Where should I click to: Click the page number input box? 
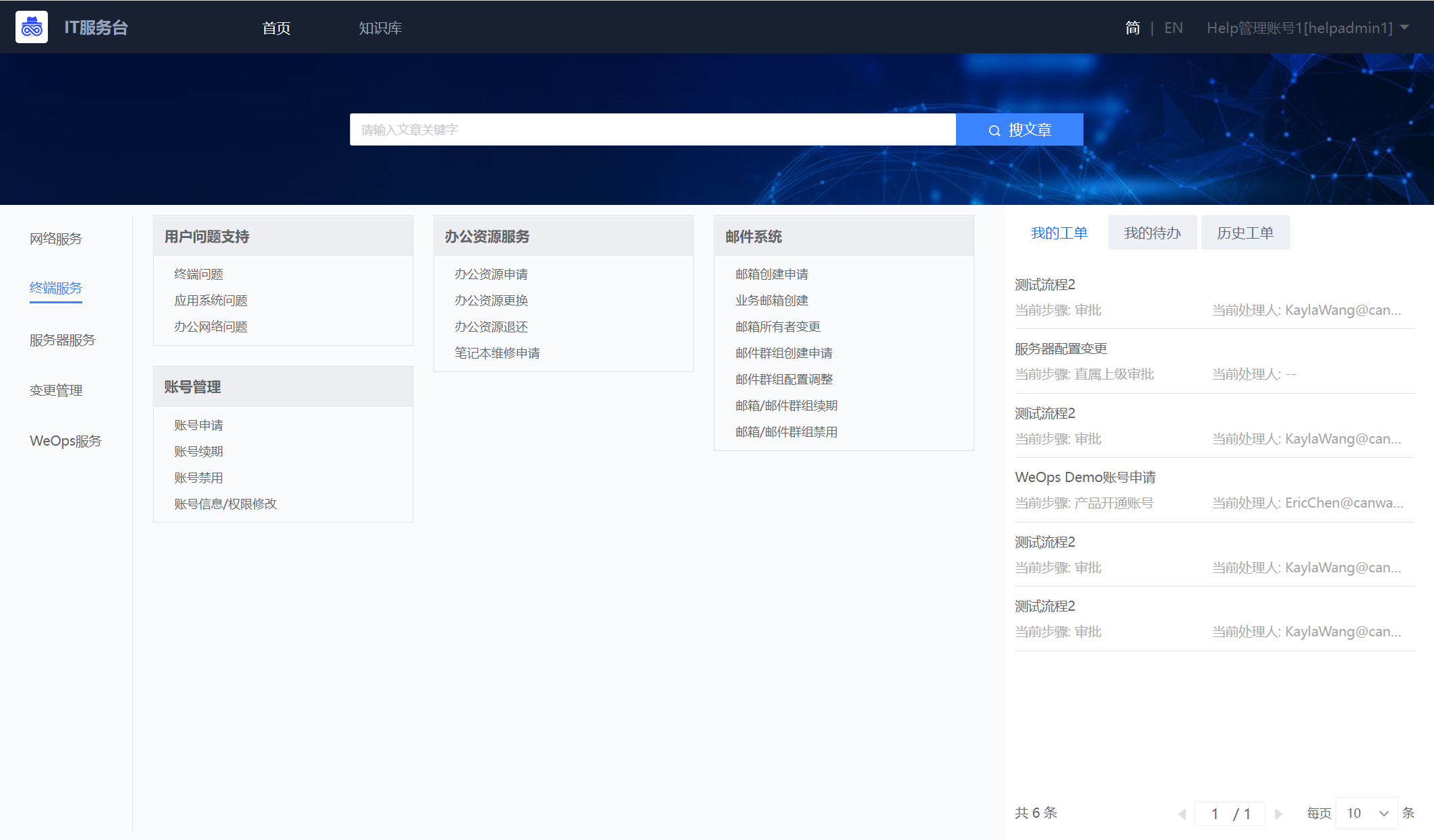click(1215, 814)
